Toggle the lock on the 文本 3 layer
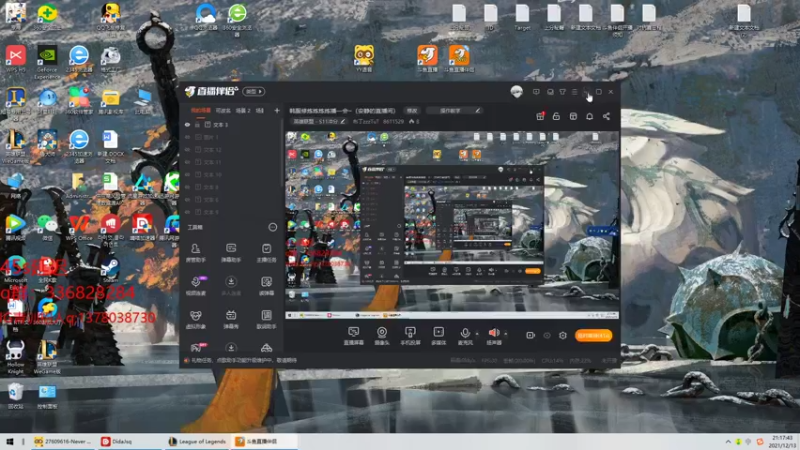Image resolution: width=800 pixels, height=450 pixels. pyautogui.click(x=197, y=124)
